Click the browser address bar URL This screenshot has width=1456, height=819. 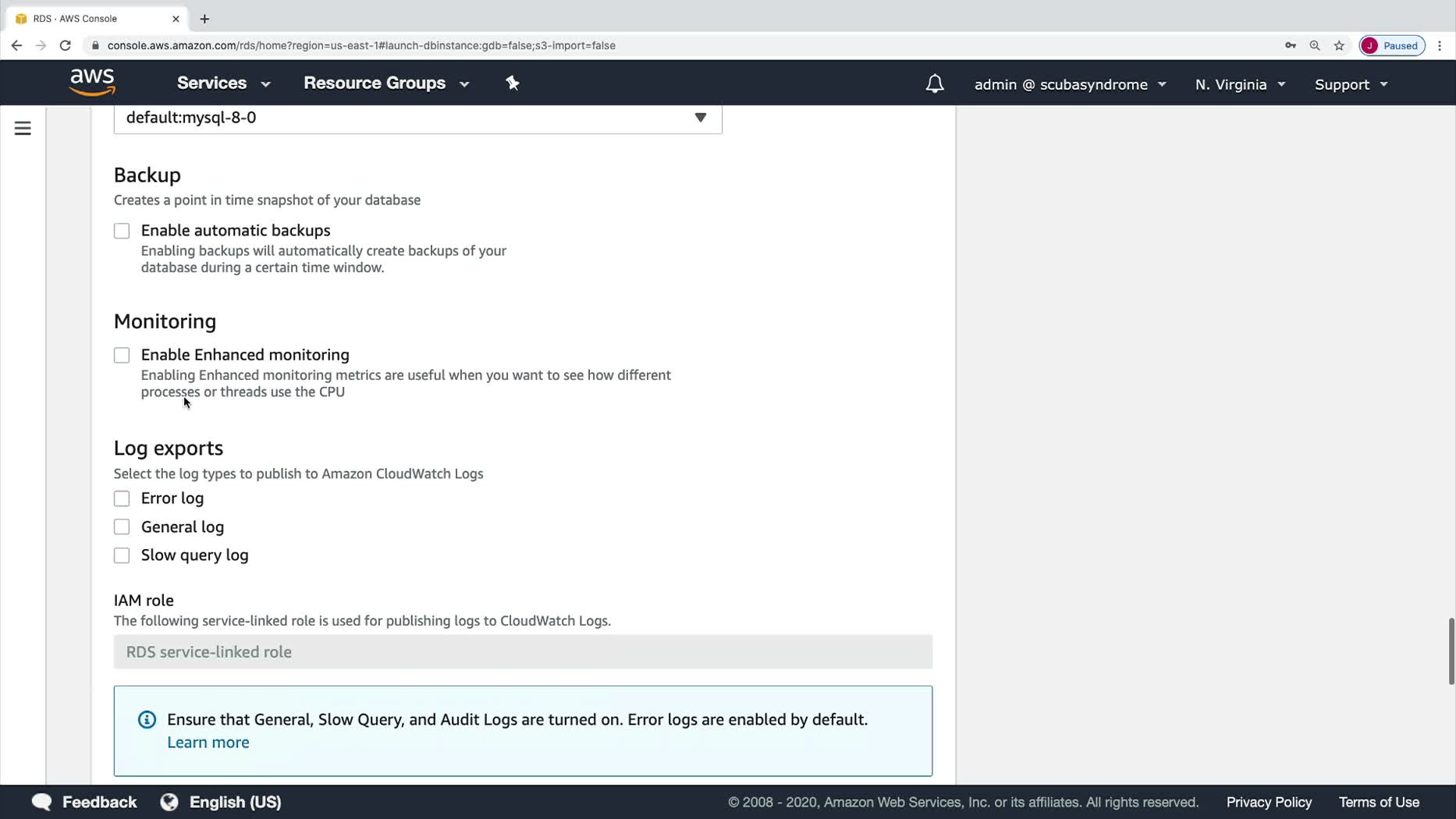click(x=361, y=45)
